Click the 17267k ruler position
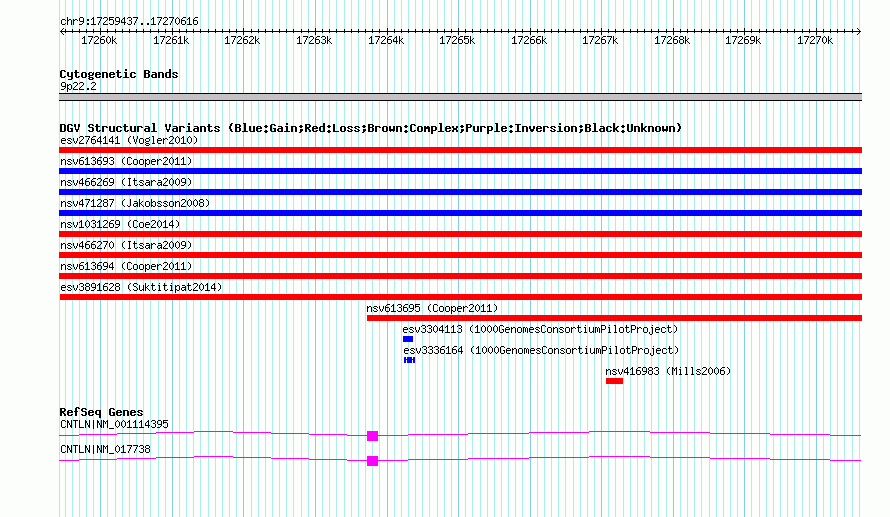This screenshot has height=517, width=890. point(600,40)
